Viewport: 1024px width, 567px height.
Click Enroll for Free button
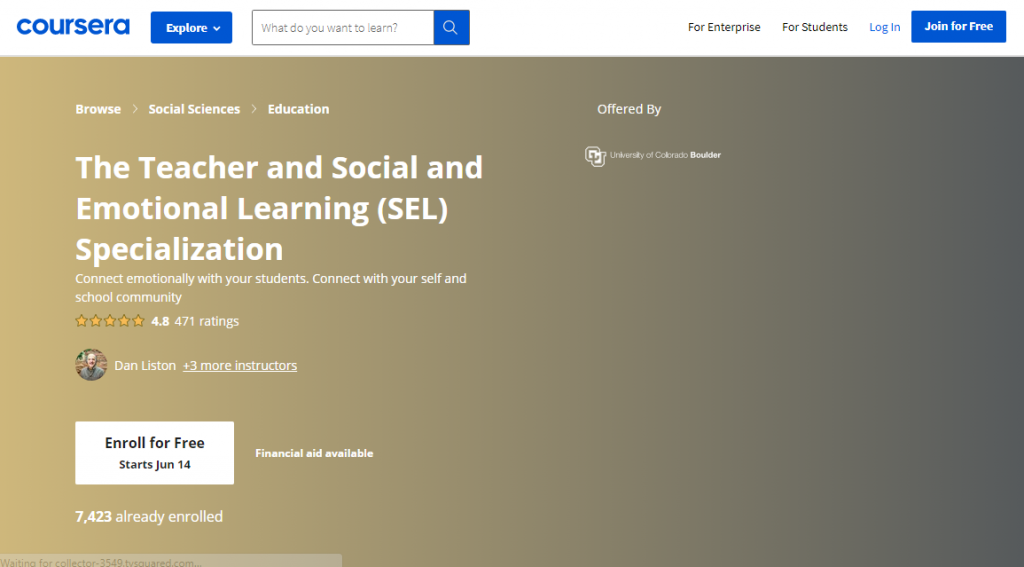pyautogui.click(x=154, y=452)
